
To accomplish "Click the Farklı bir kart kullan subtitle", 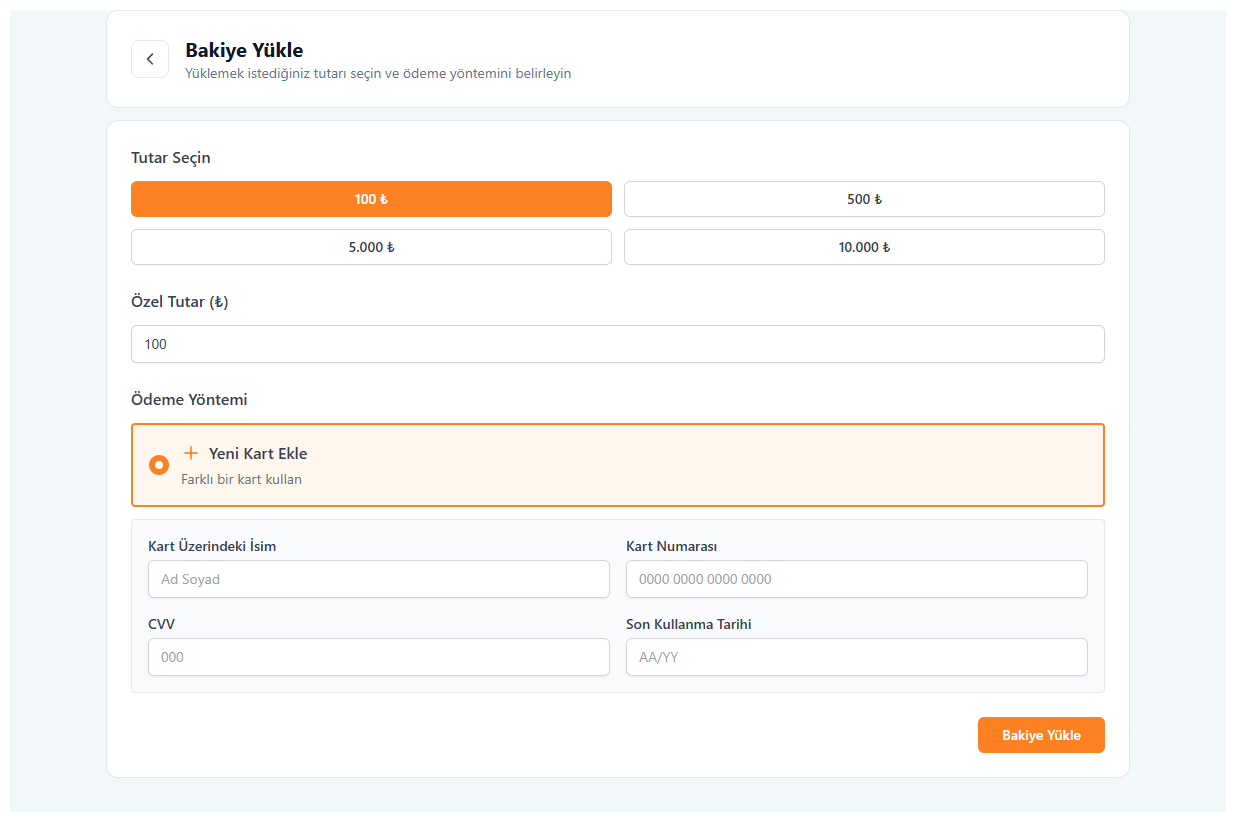I will click(x=241, y=479).
